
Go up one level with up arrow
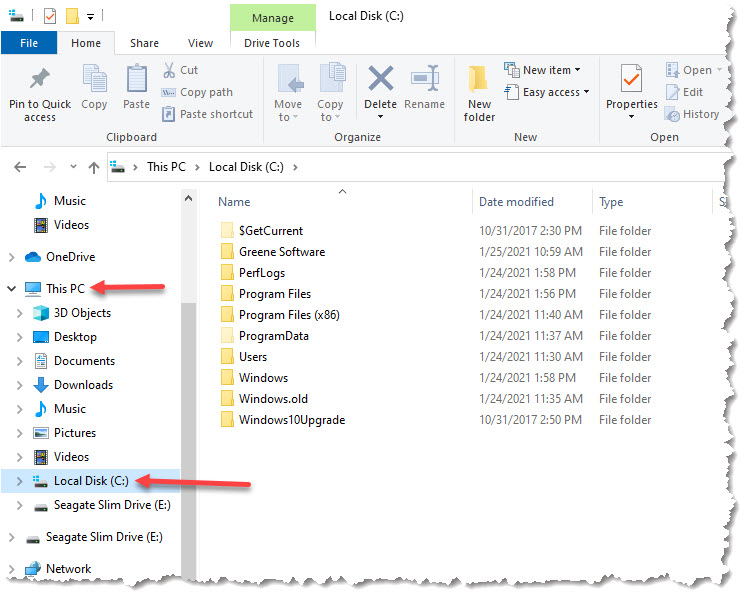pos(94,167)
